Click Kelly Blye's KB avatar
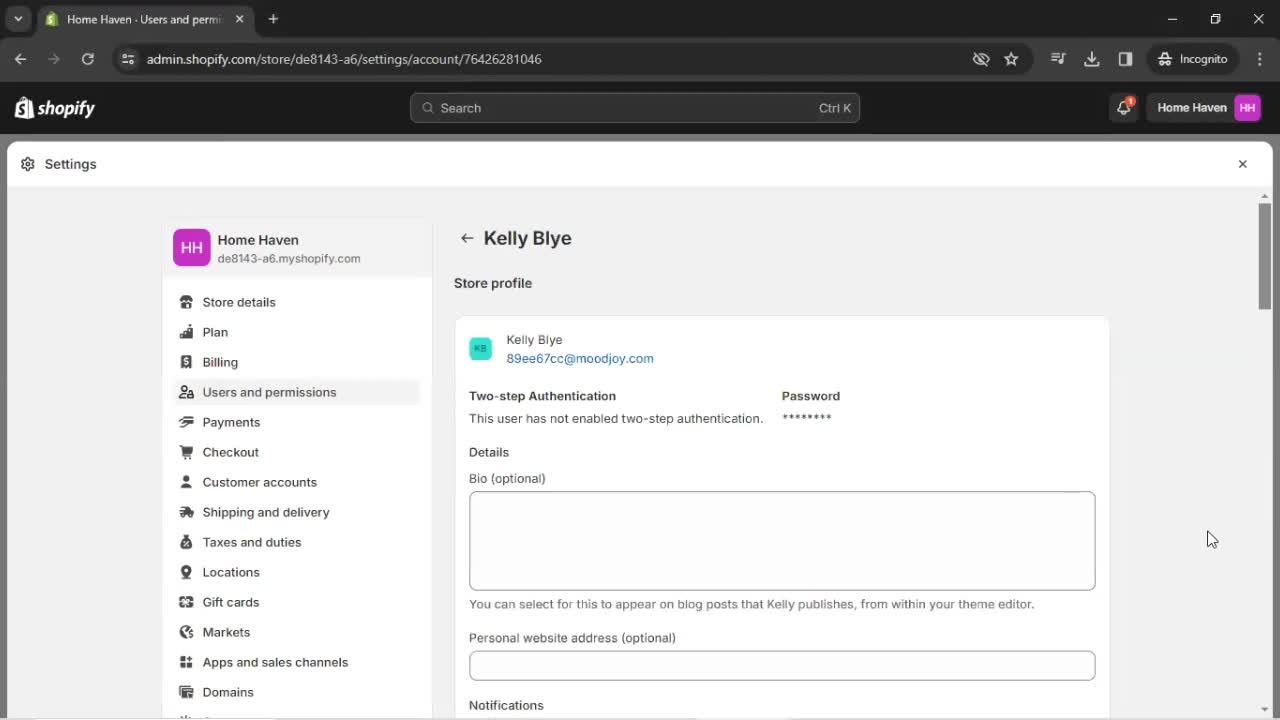1280x720 pixels. 480,348
